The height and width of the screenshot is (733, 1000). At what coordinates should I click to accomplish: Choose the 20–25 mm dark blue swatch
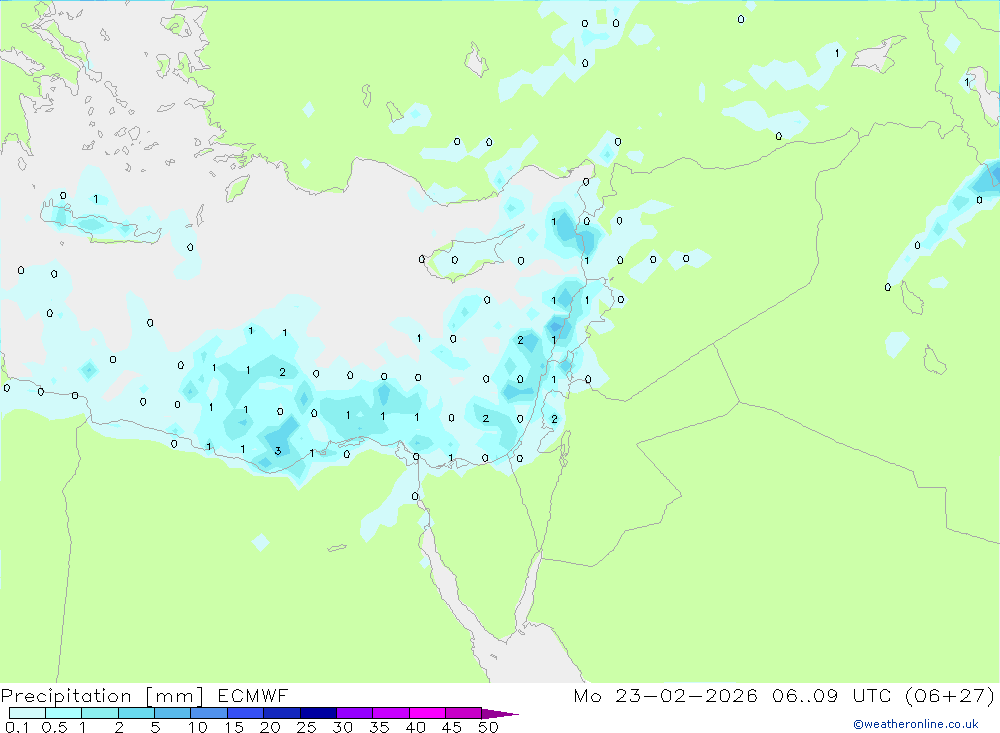[x=282, y=713]
